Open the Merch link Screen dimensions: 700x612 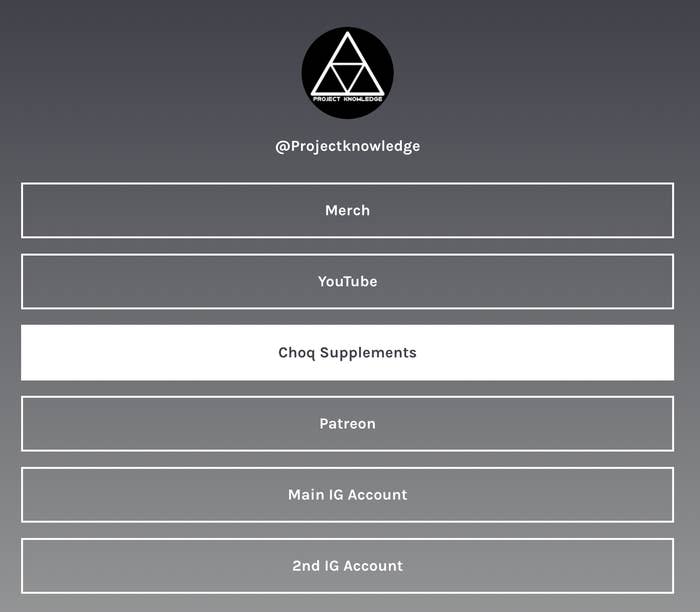(x=347, y=210)
